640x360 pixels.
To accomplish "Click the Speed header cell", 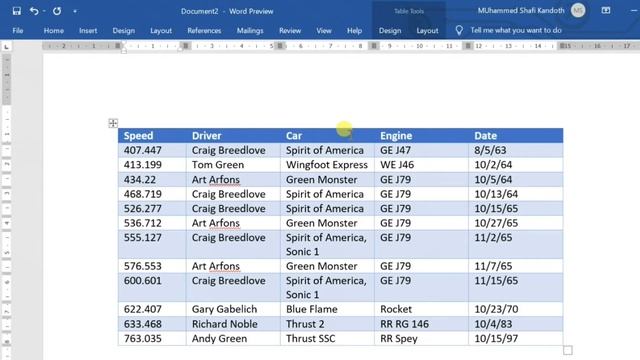I will click(152, 136).
